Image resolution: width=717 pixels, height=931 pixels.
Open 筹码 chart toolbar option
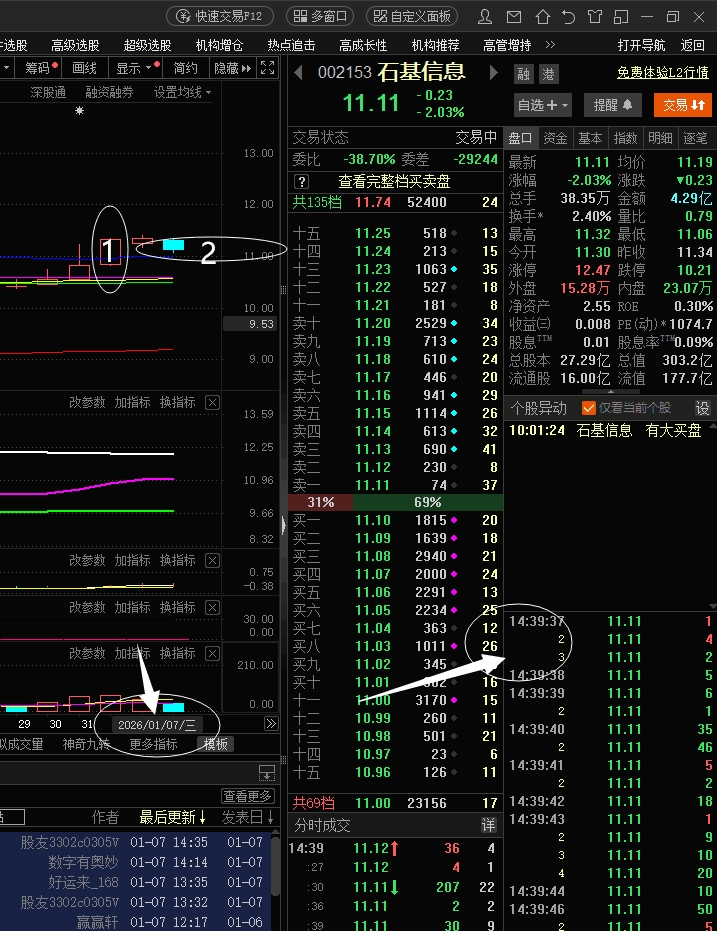(x=40, y=68)
